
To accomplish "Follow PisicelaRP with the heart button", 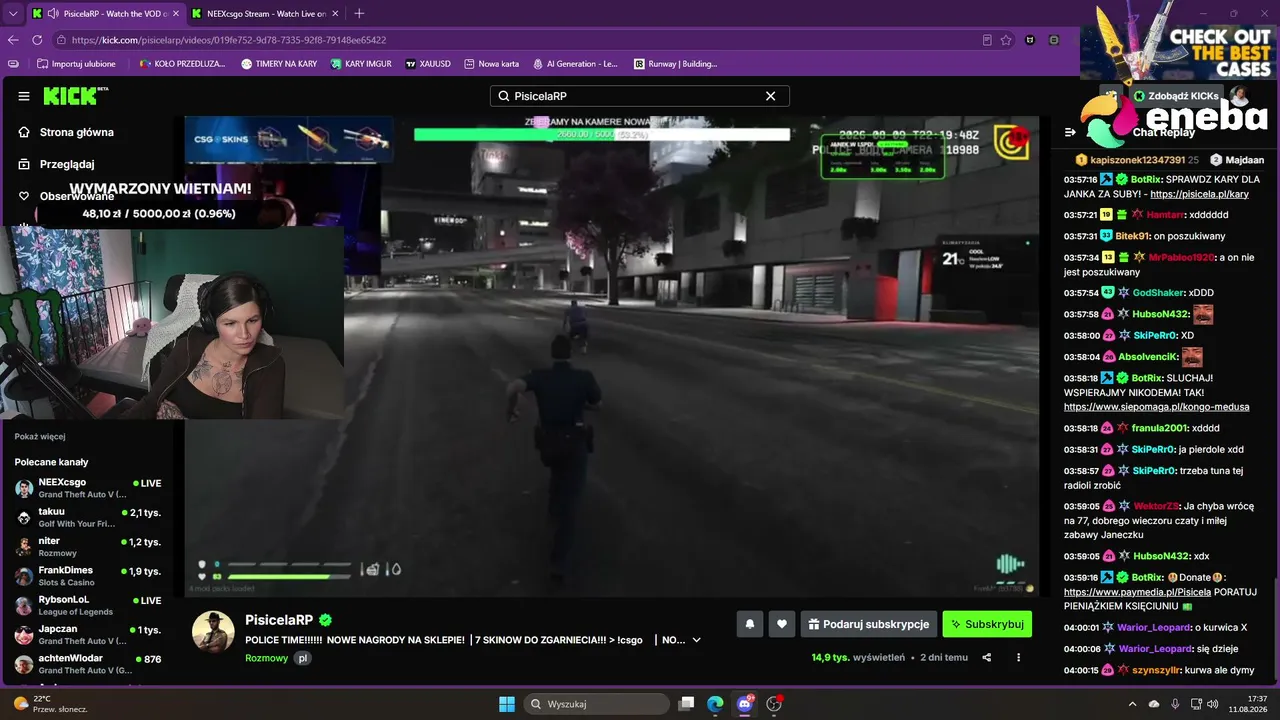I will 782,624.
